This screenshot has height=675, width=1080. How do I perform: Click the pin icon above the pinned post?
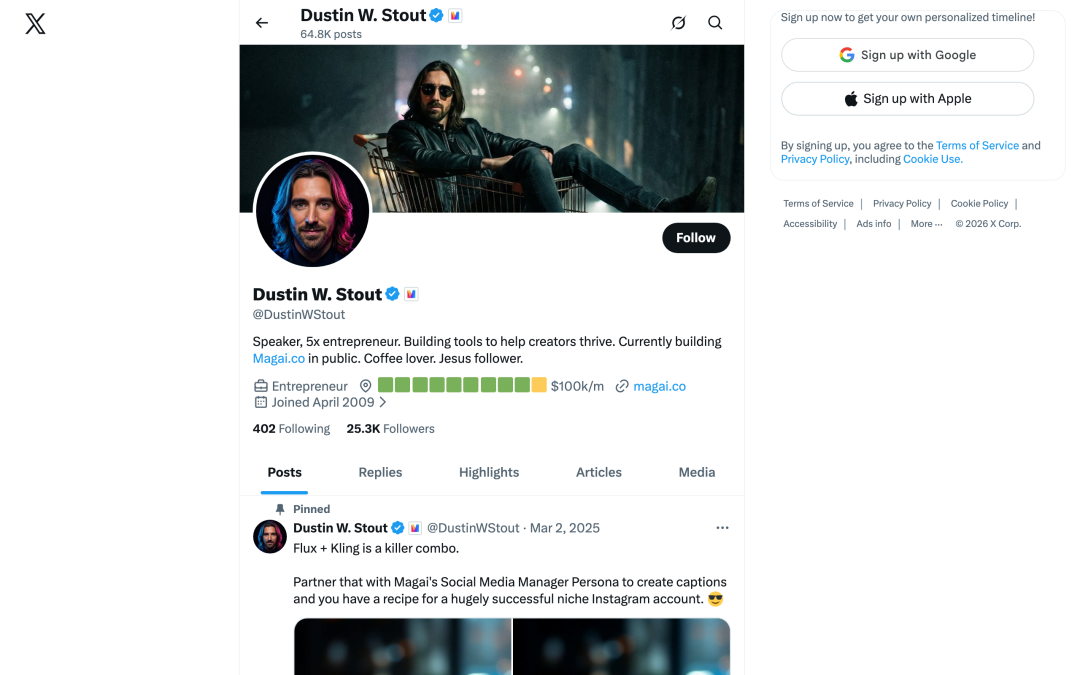click(x=280, y=508)
